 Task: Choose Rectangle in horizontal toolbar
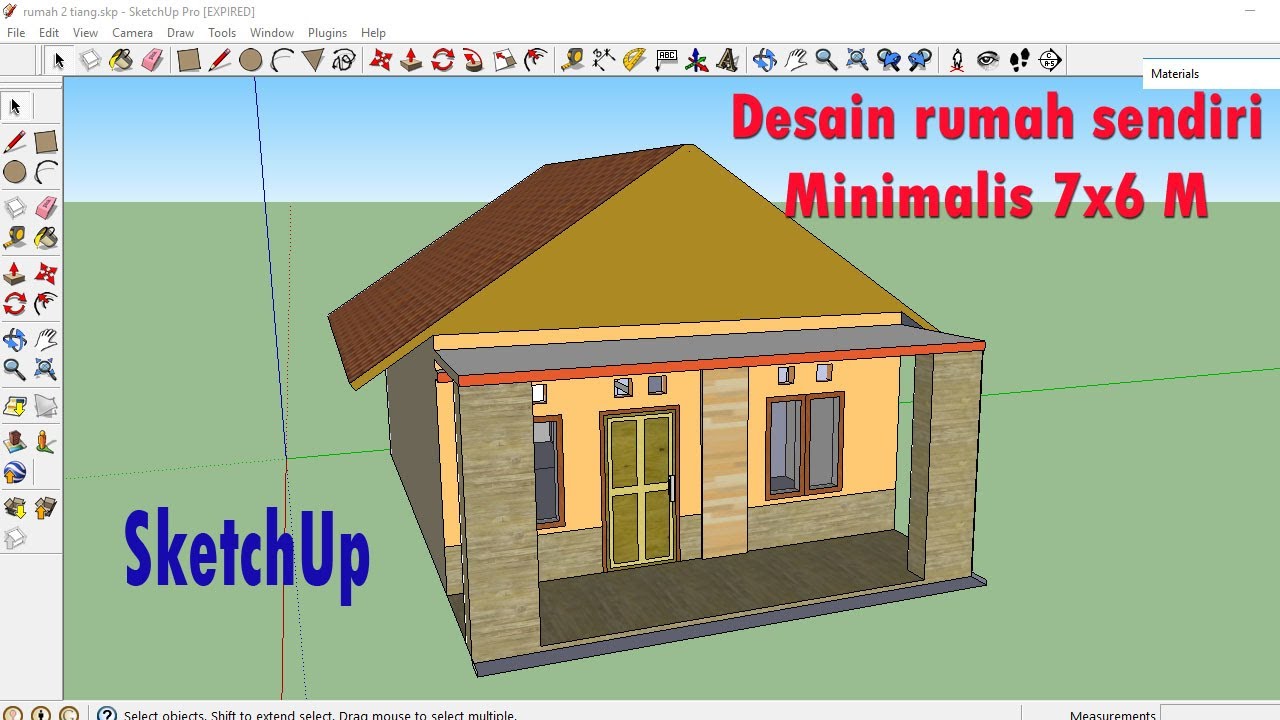189,60
